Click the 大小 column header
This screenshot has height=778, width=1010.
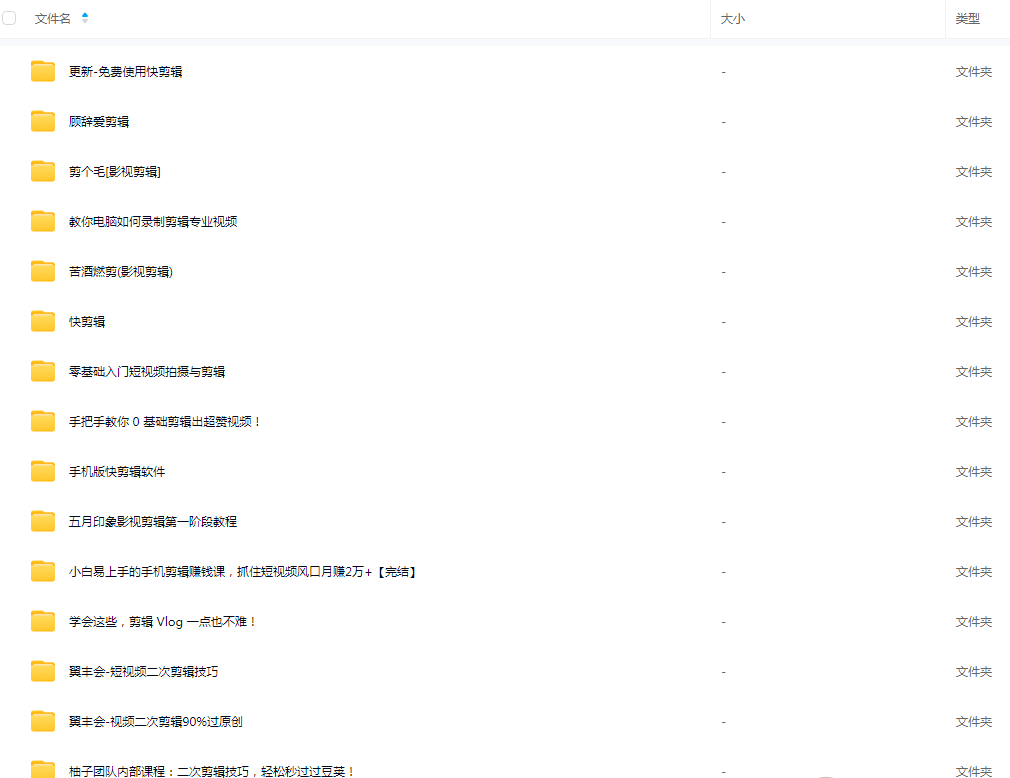[x=732, y=19]
